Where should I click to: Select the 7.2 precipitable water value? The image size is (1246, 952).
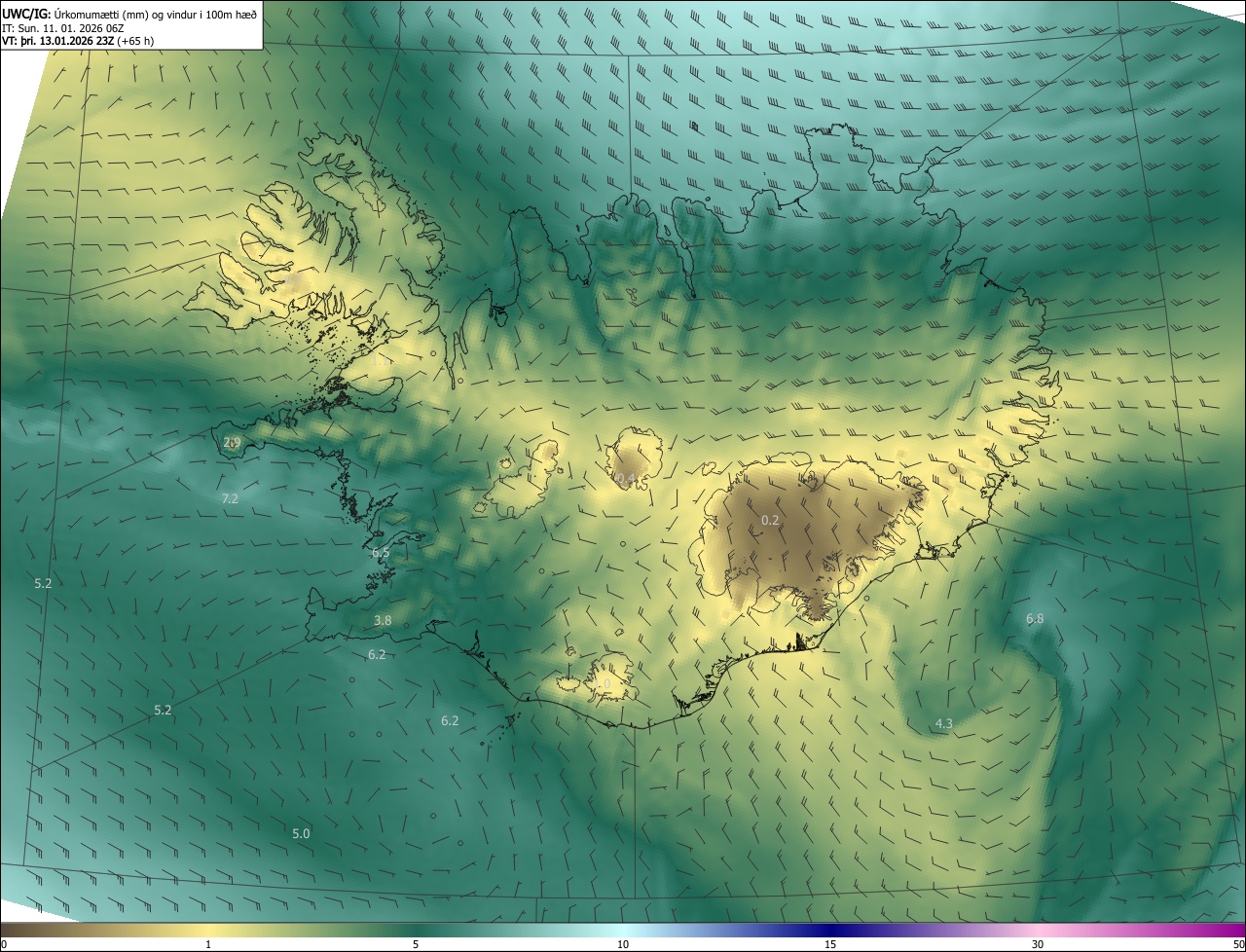[230, 498]
